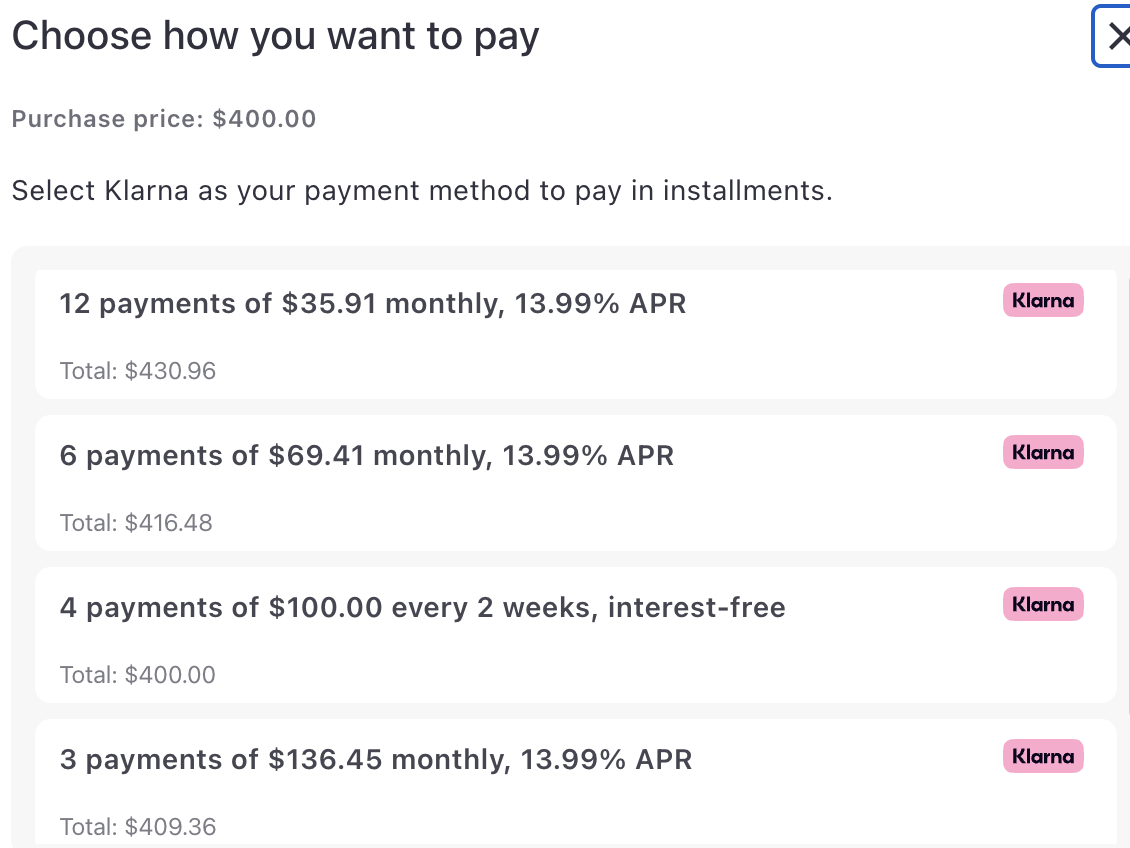
Task: Click the Total: $430.96 line
Action: [x=138, y=371]
